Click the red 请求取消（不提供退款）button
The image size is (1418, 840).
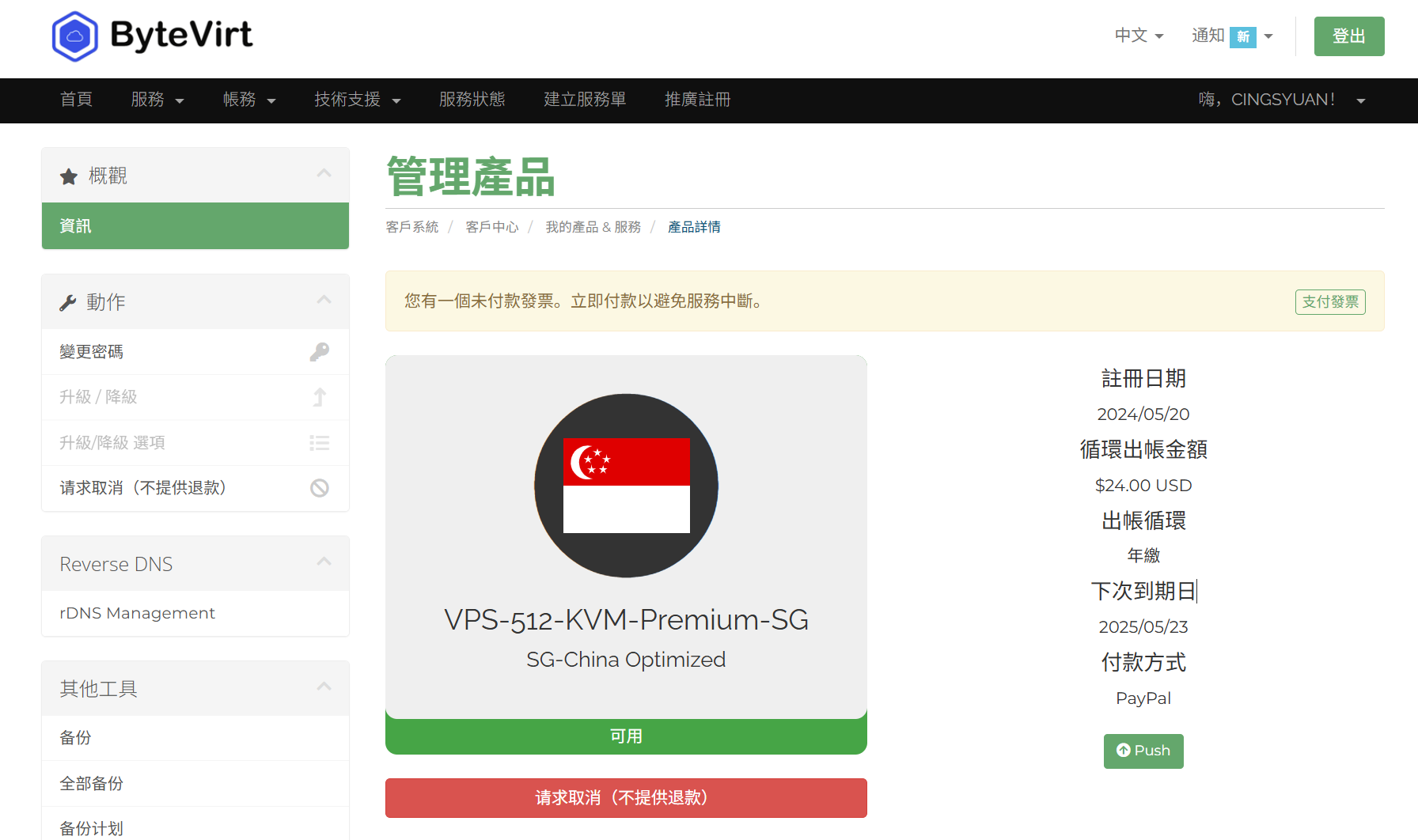tap(626, 798)
